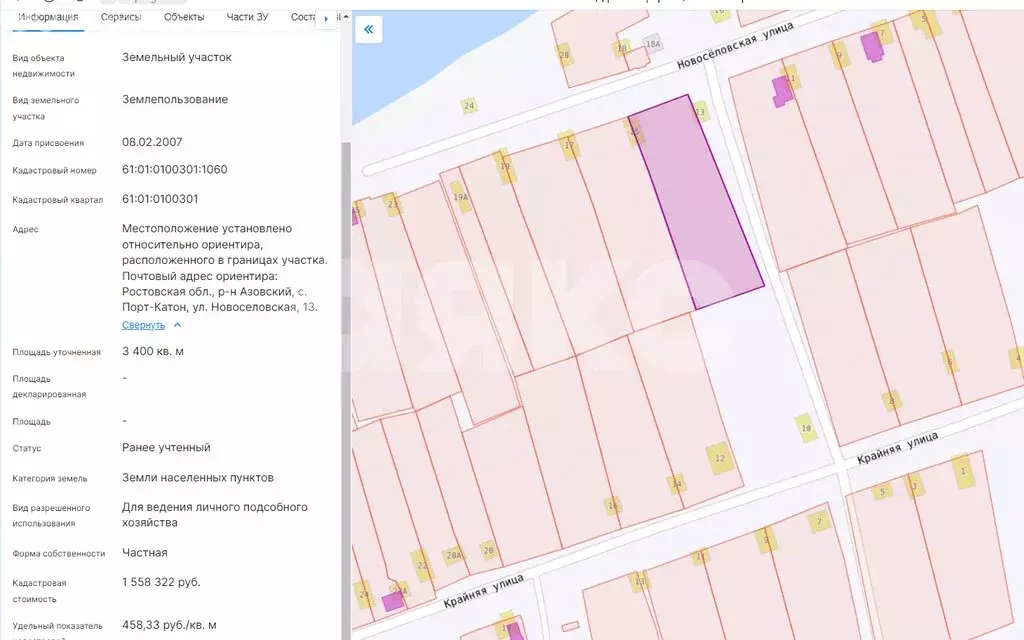Viewport: 1024px width, 640px height.
Task: Click the Свернуть link under address
Action: (x=143, y=325)
